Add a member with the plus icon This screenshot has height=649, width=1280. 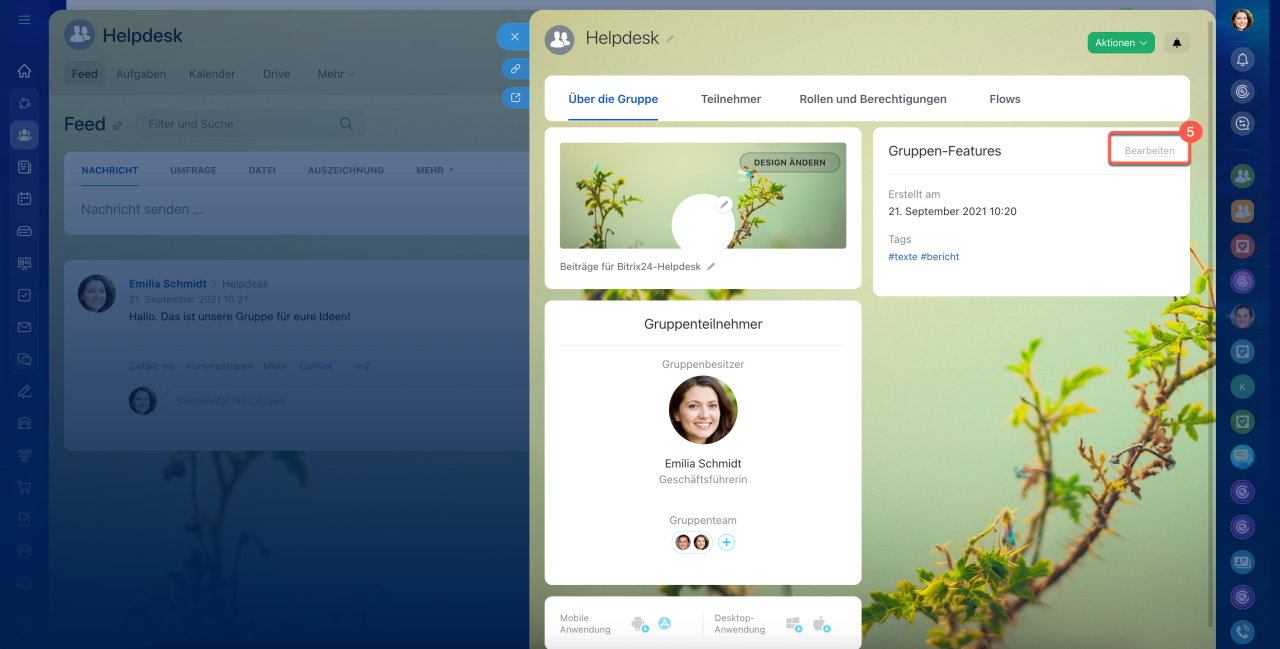(x=727, y=542)
